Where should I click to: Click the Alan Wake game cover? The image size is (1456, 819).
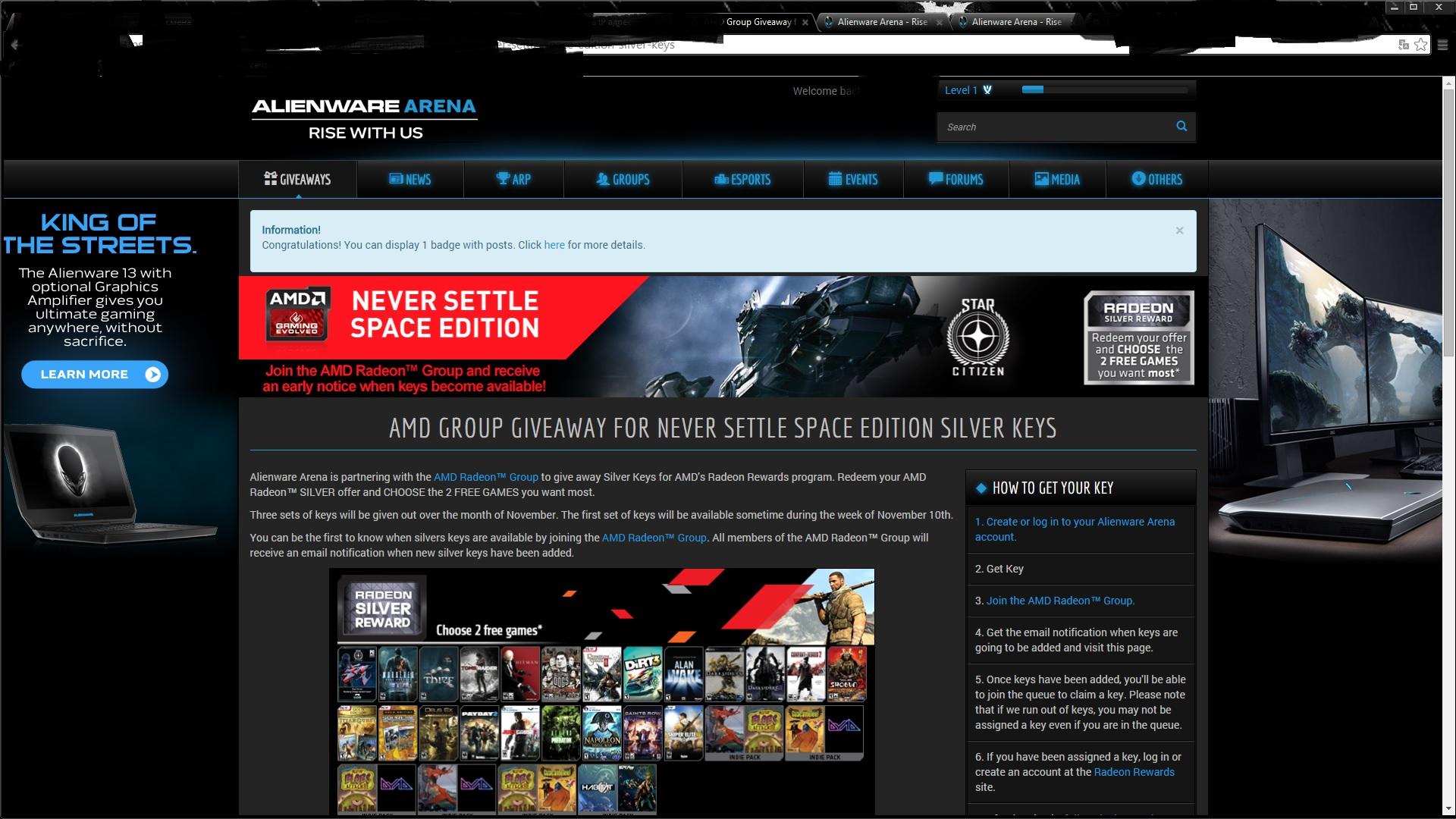[684, 674]
